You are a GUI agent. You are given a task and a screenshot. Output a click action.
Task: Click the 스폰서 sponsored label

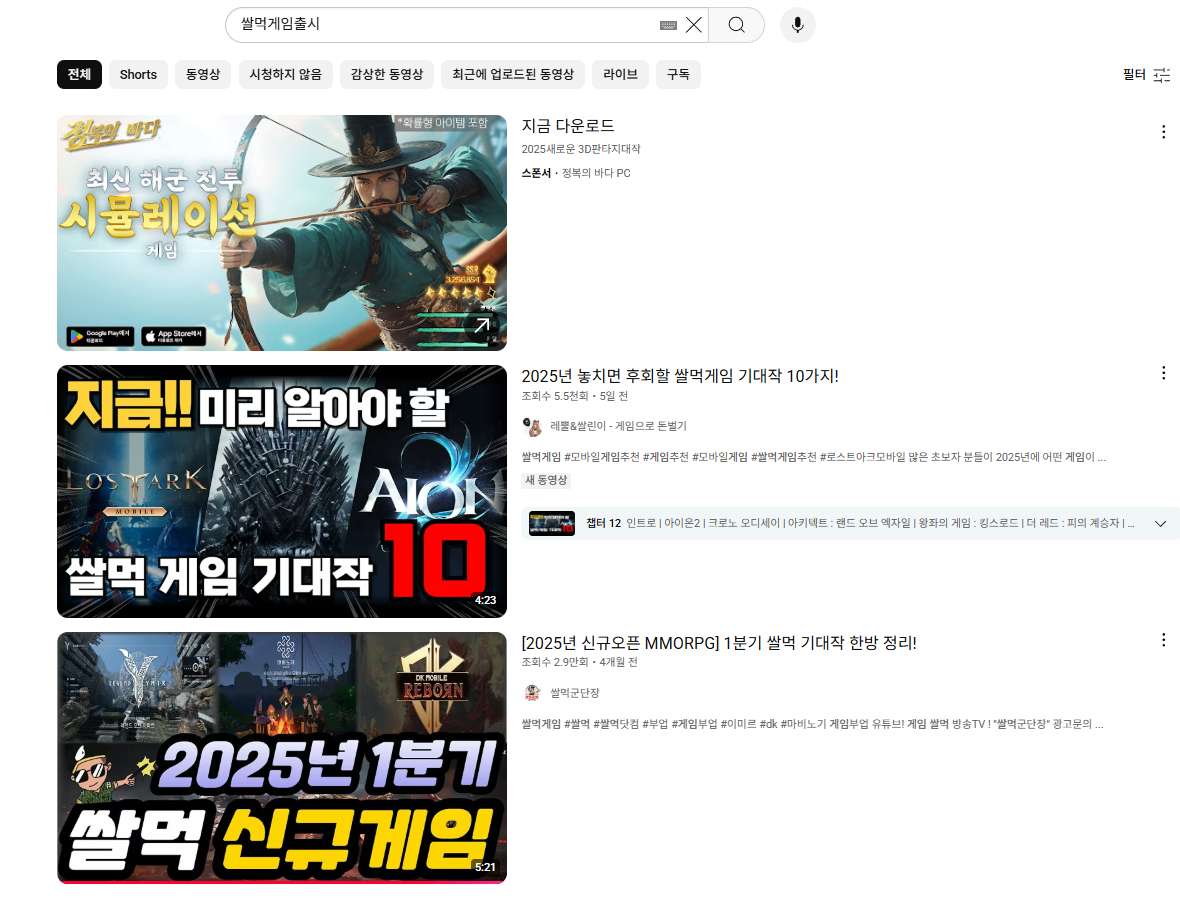click(536, 173)
